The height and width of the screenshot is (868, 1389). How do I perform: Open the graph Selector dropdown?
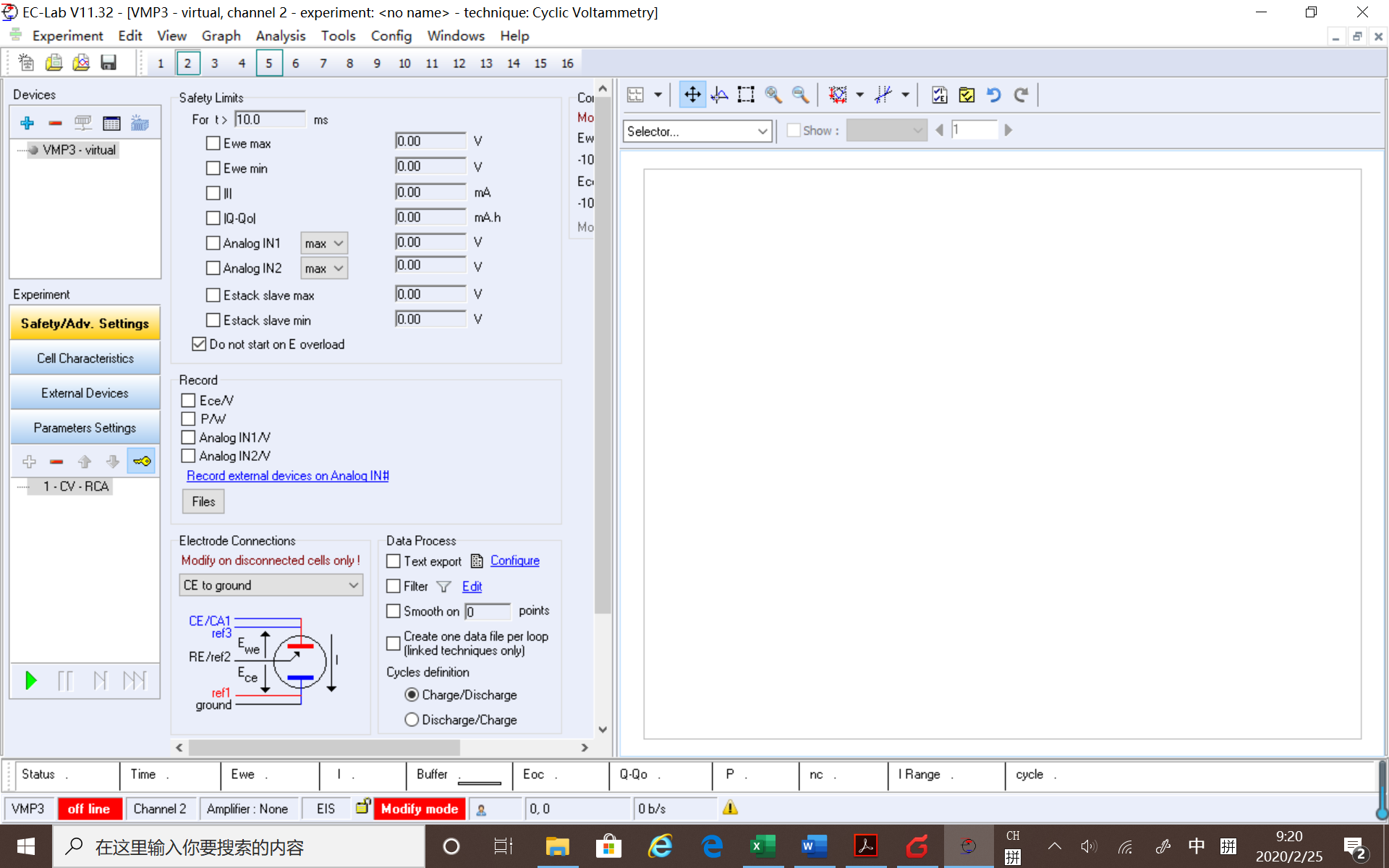[x=697, y=131]
